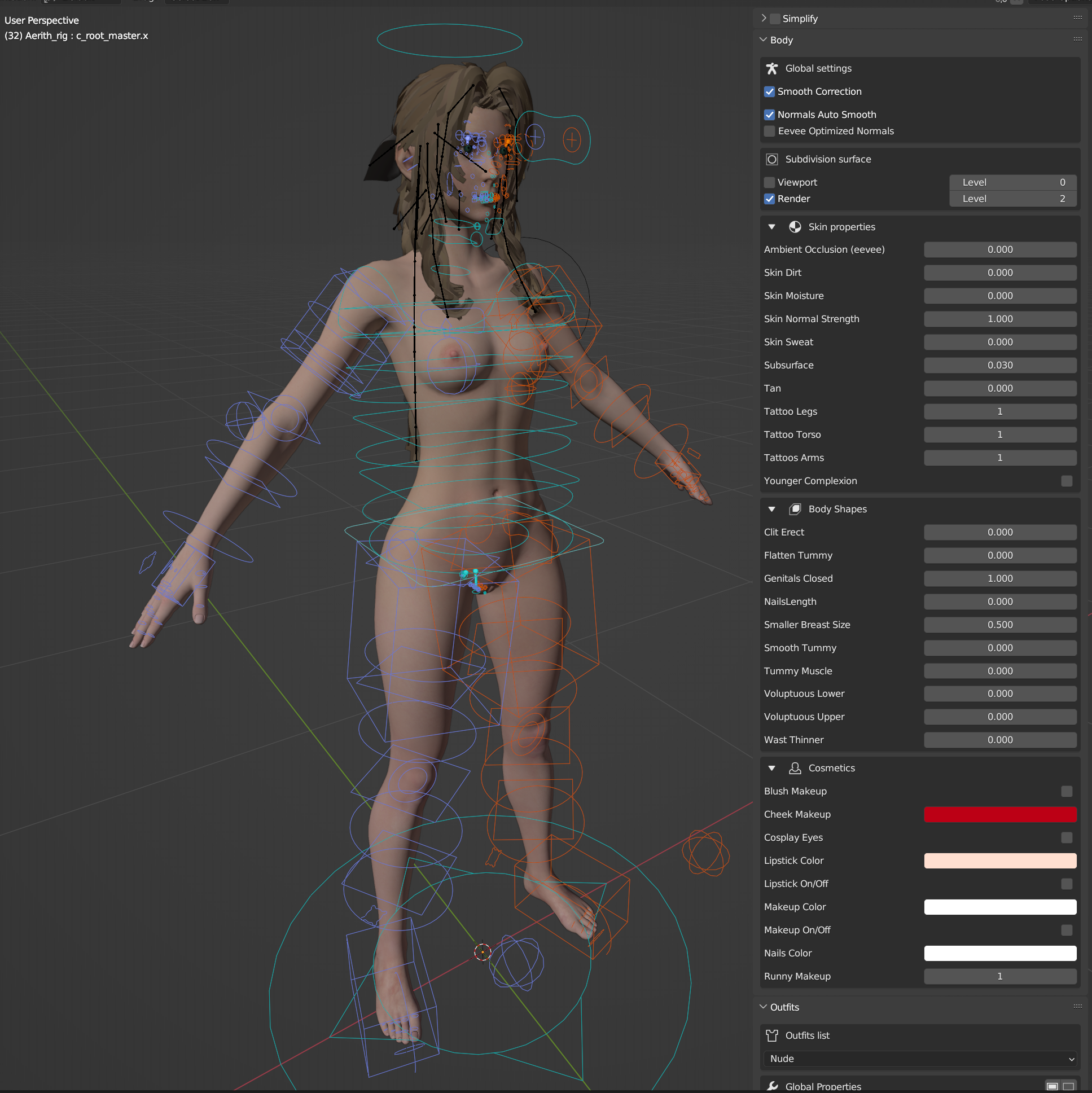The image size is (1092, 1093).
Task: Click the Tummy Muscle value slider
Action: click(x=1001, y=672)
